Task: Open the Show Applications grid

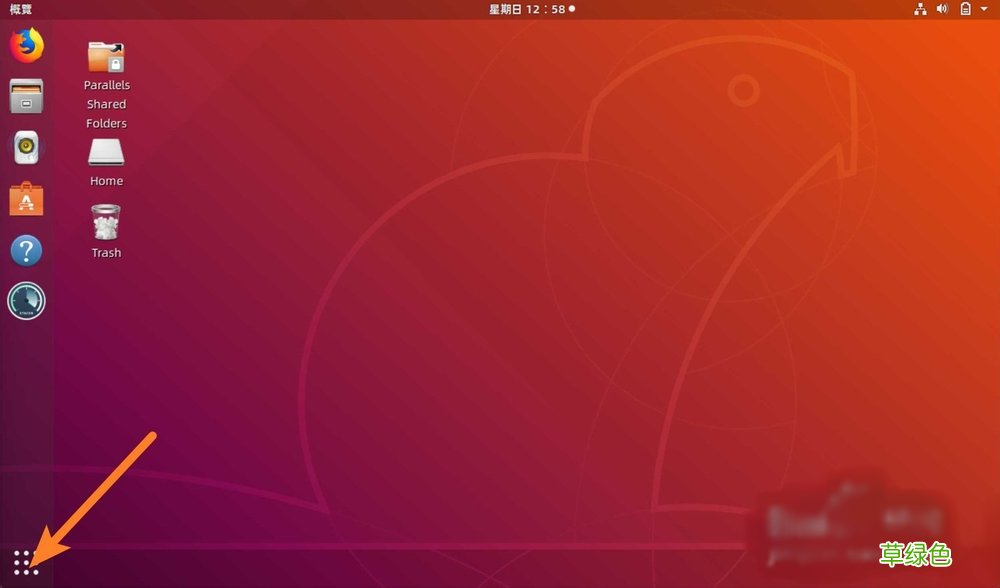Action: 25,563
